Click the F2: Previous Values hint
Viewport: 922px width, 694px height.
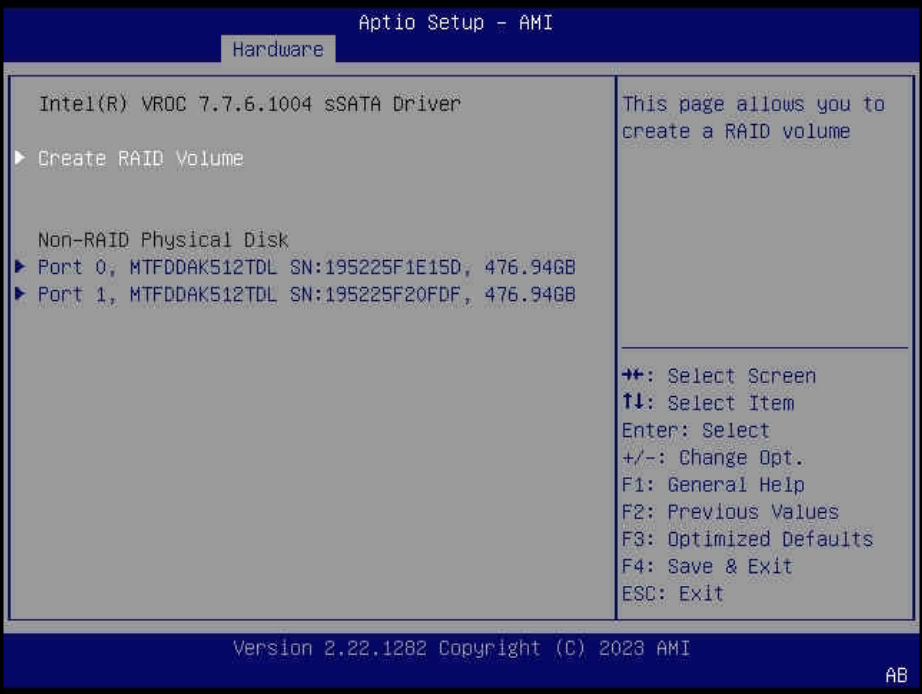730,512
